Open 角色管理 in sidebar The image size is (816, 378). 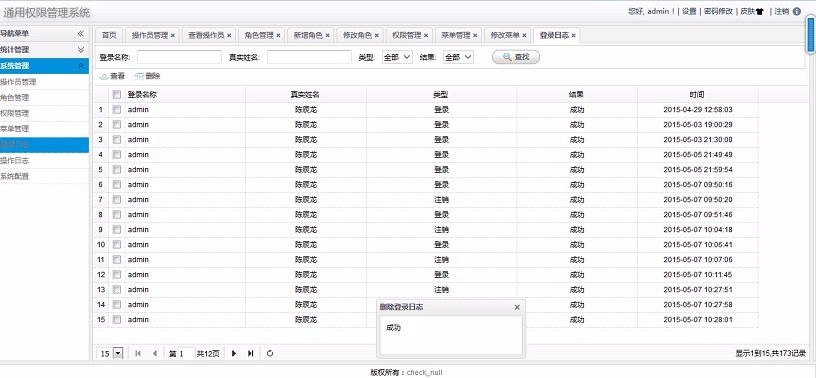click(15, 97)
